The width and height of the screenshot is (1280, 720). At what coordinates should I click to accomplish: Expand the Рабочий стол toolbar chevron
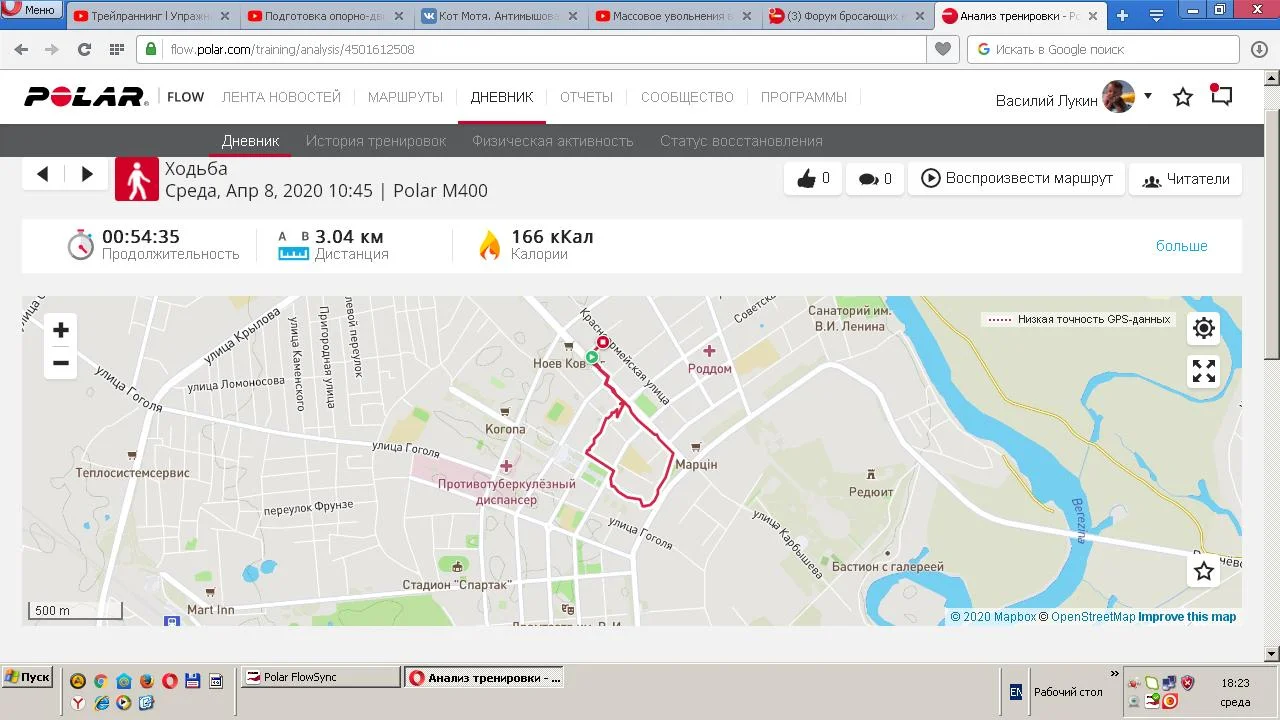[1114, 675]
